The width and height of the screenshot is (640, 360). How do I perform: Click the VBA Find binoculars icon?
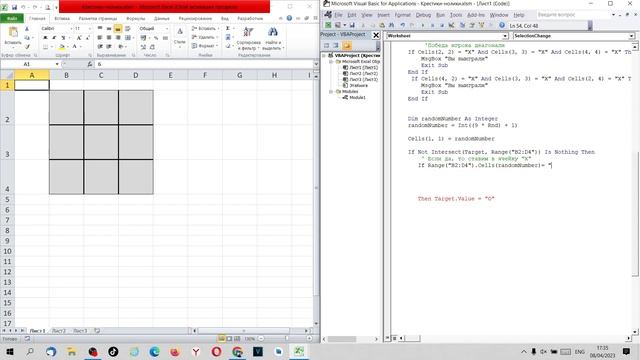click(391, 25)
